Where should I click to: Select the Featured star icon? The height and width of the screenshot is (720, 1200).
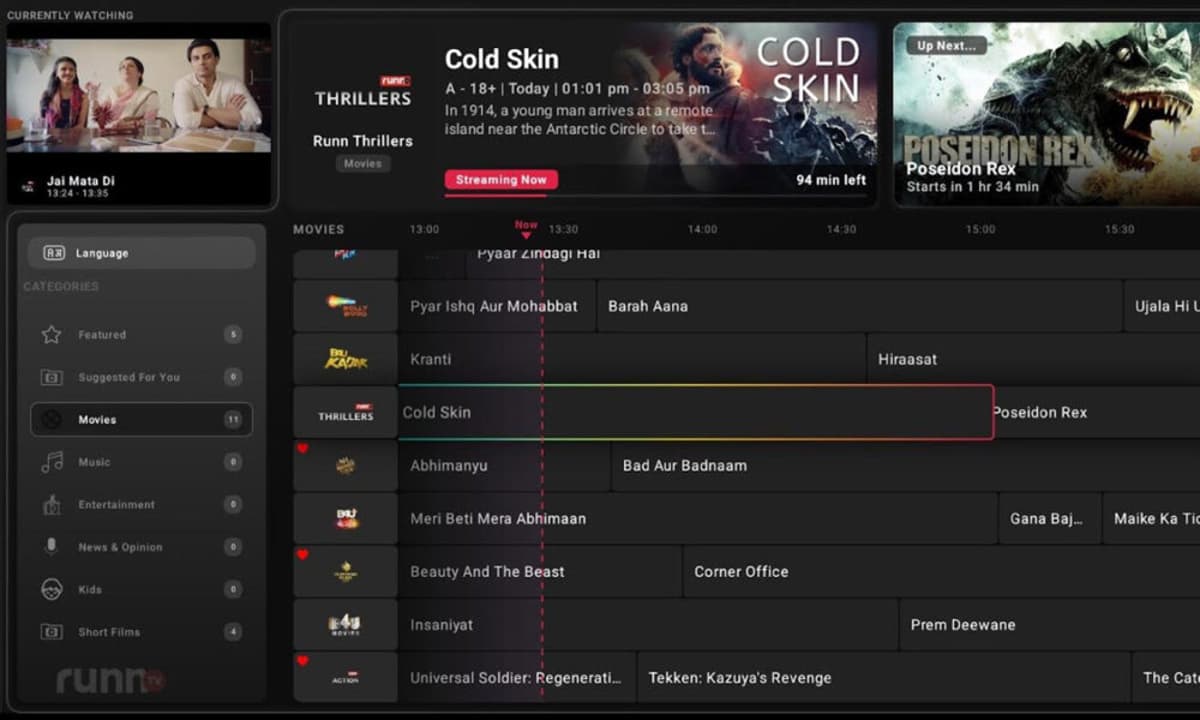[x=51, y=335]
